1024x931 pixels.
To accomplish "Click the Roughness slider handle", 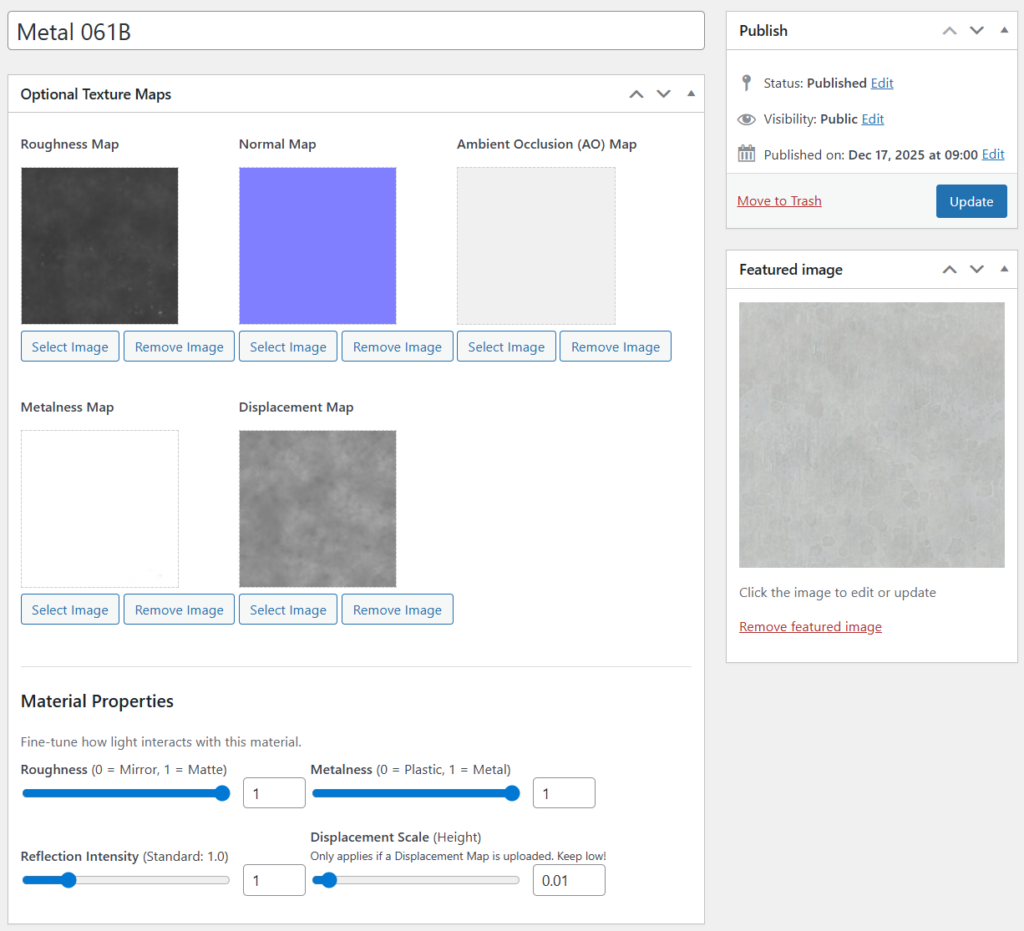I will [222, 794].
